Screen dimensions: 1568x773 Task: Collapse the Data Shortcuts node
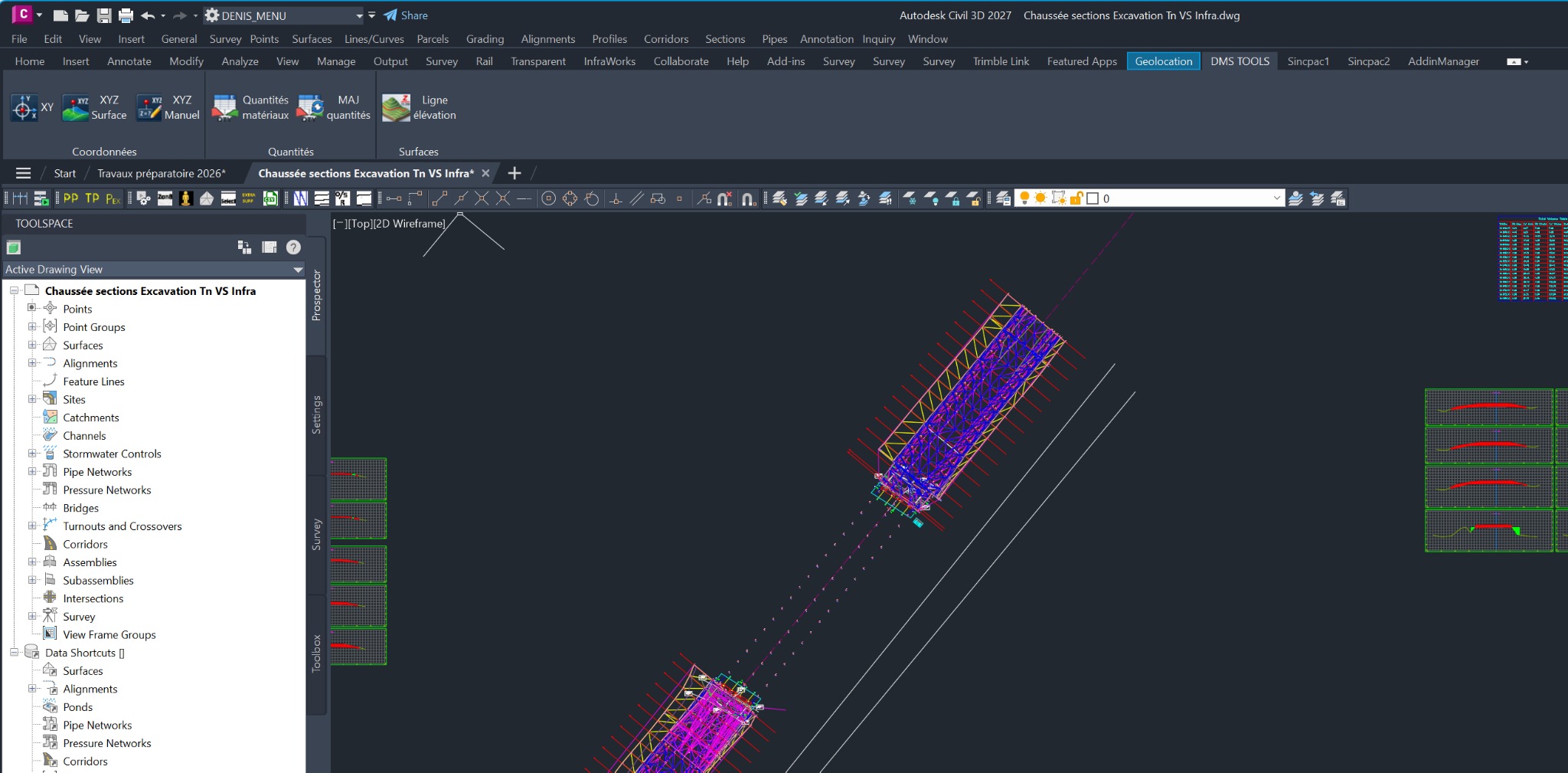[14, 652]
